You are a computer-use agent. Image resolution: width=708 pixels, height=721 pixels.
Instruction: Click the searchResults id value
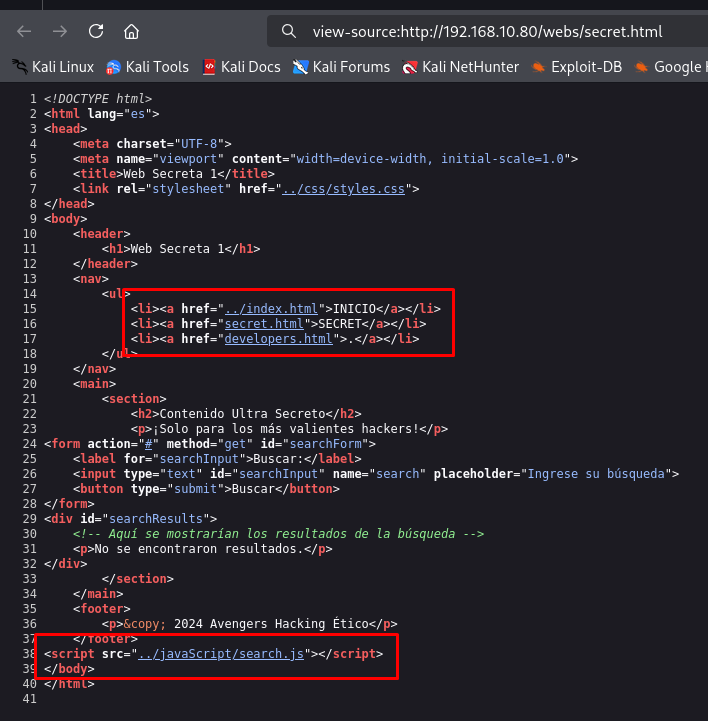(x=155, y=519)
